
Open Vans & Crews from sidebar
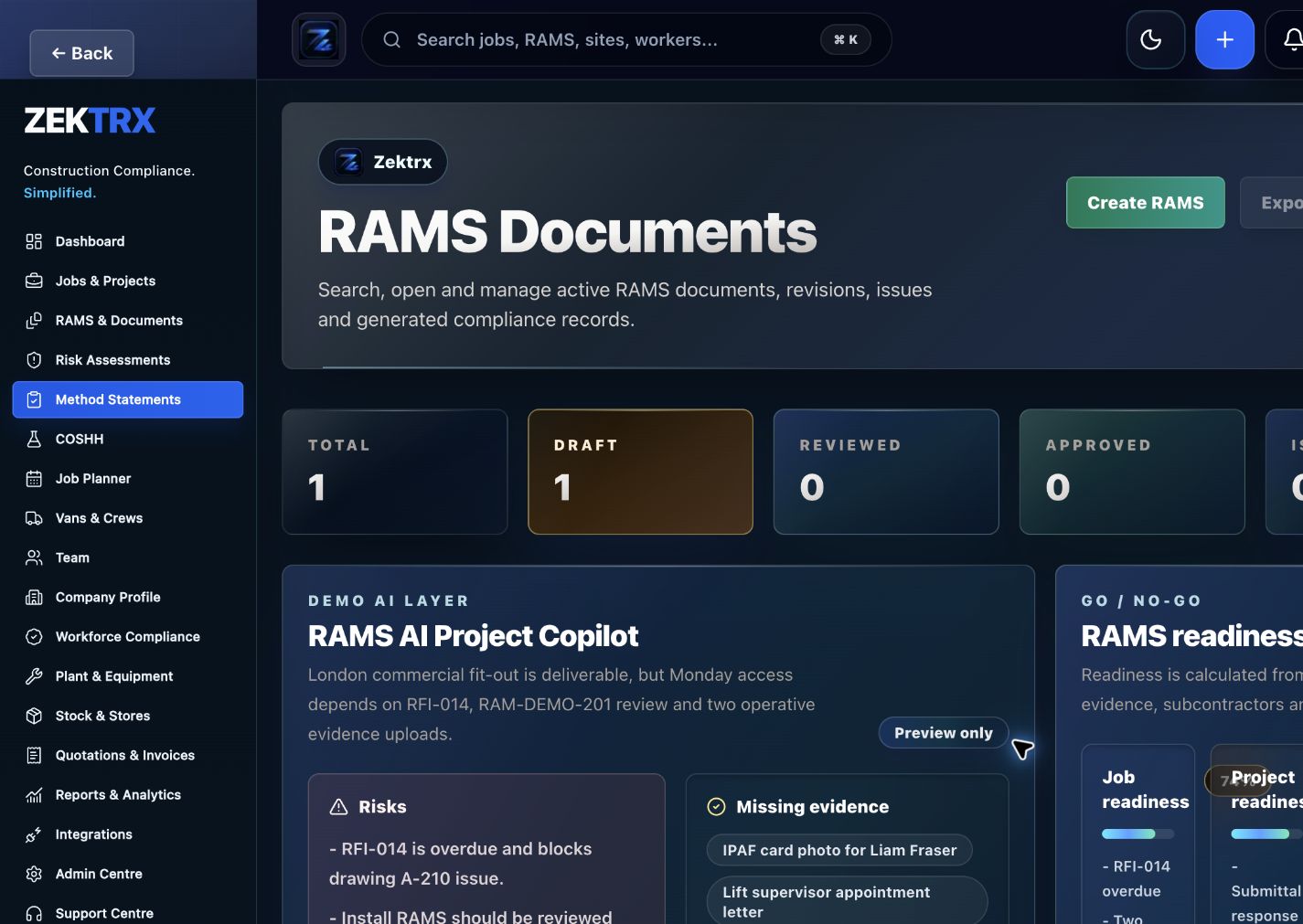pyautogui.click(x=128, y=518)
